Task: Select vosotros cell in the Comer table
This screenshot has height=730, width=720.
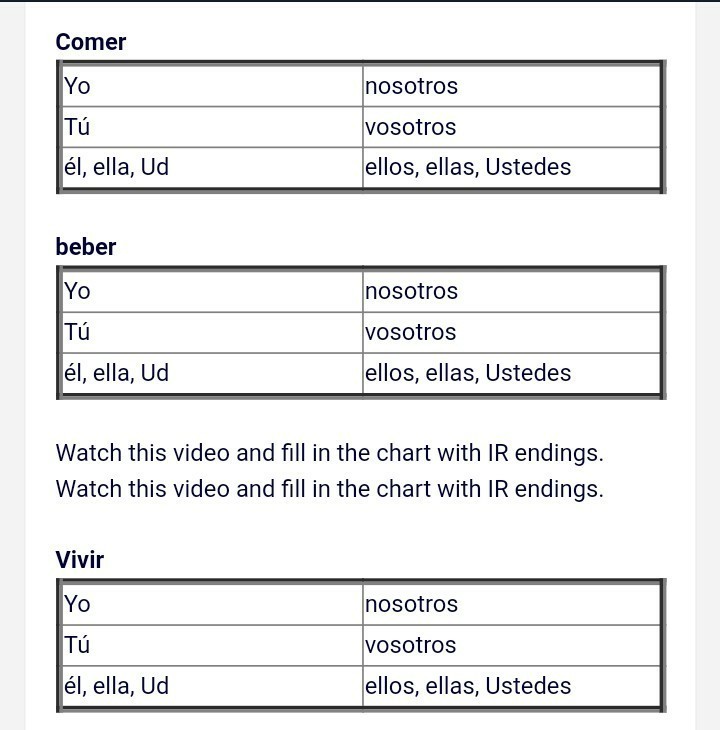Action: pyautogui.click(x=511, y=127)
